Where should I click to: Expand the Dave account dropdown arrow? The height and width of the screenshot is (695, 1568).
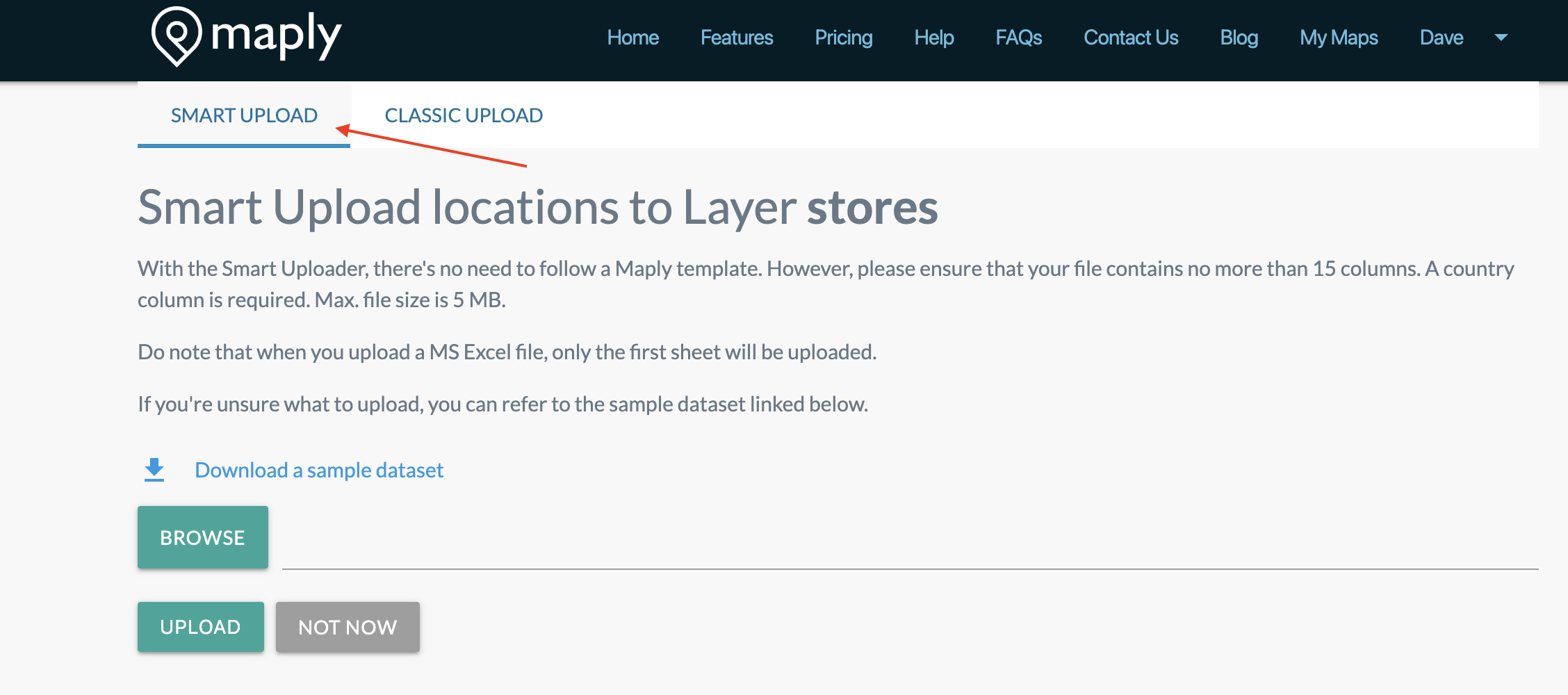click(1501, 38)
